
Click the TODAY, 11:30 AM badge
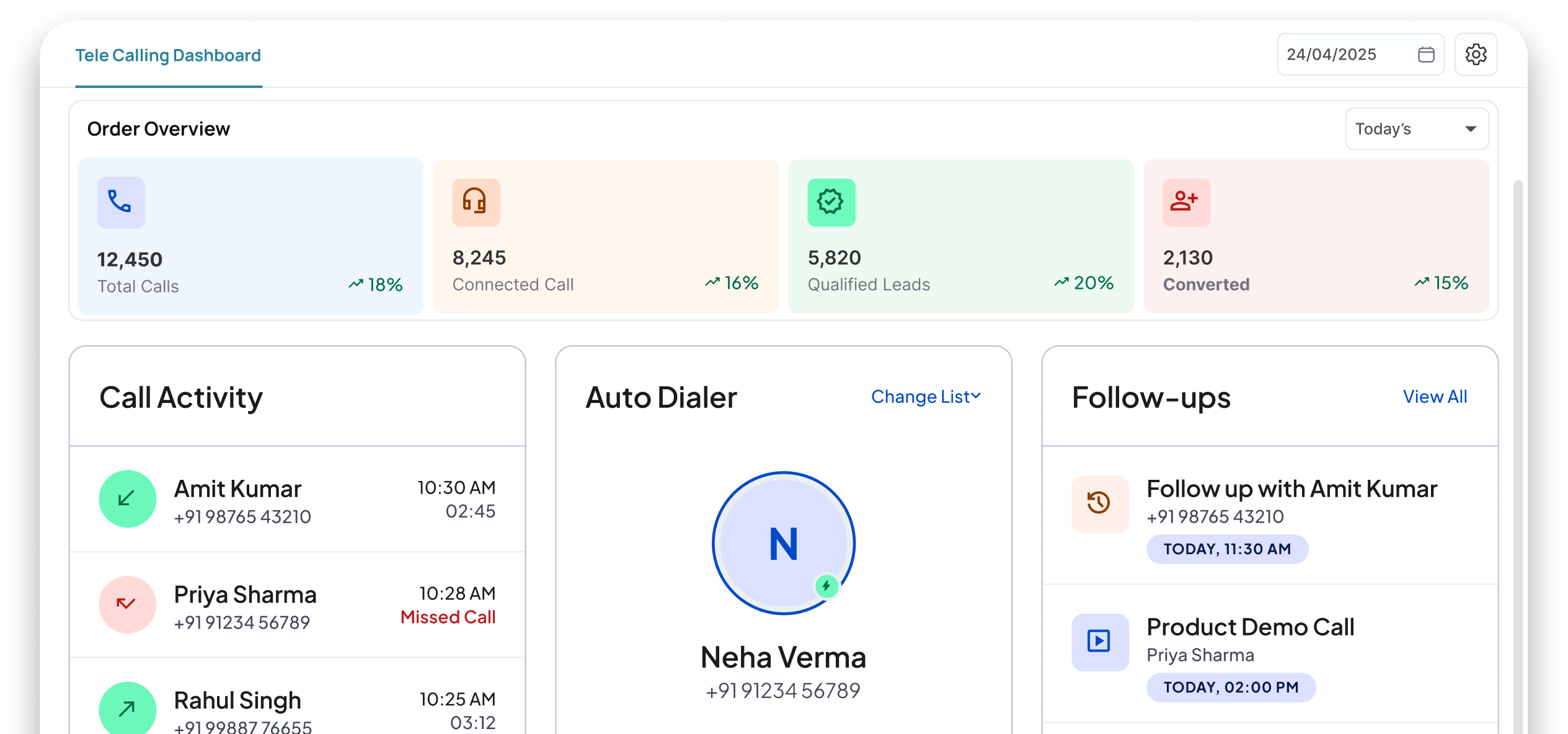point(1227,549)
